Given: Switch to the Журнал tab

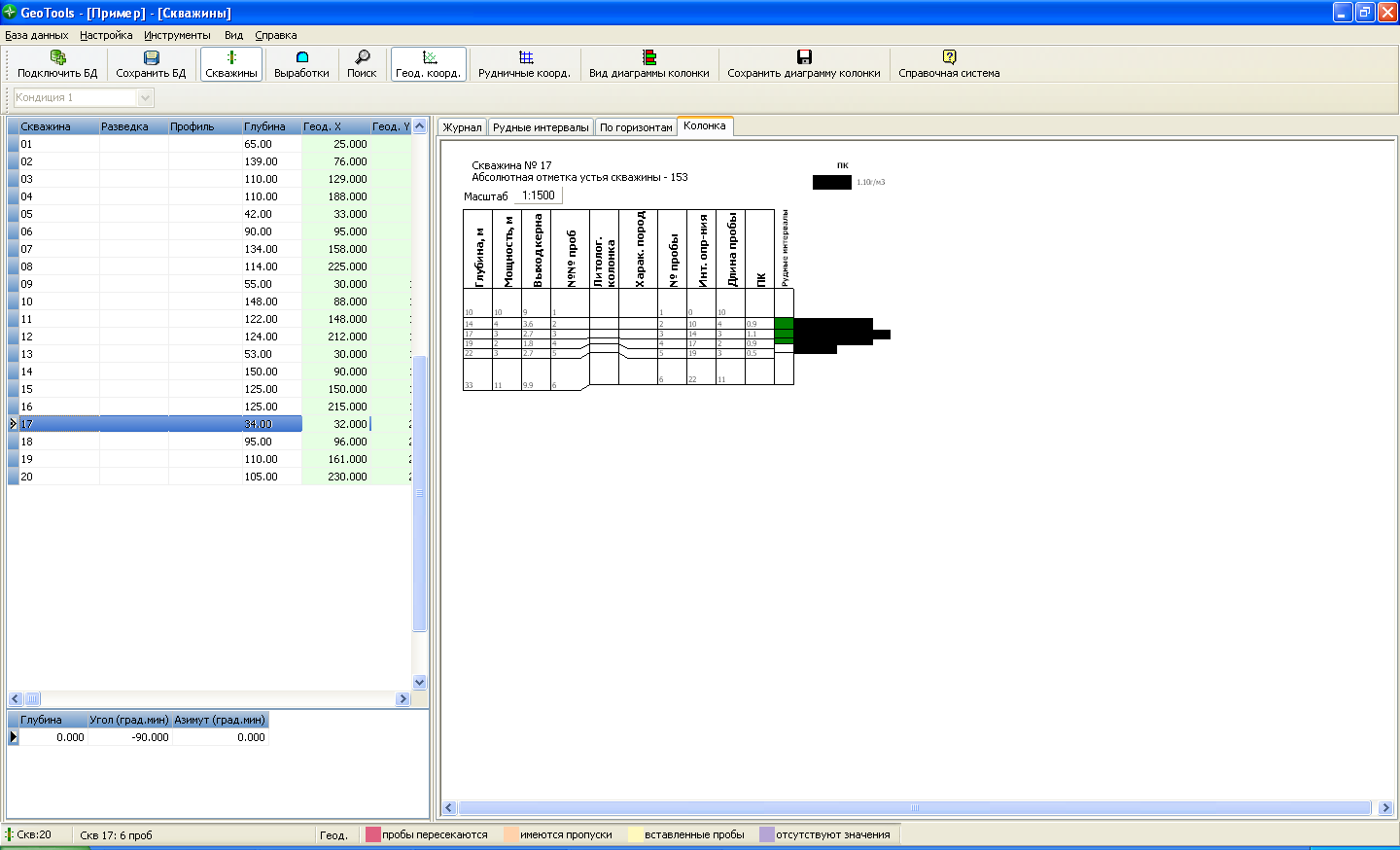Looking at the screenshot, I should (x=462, y=127).
